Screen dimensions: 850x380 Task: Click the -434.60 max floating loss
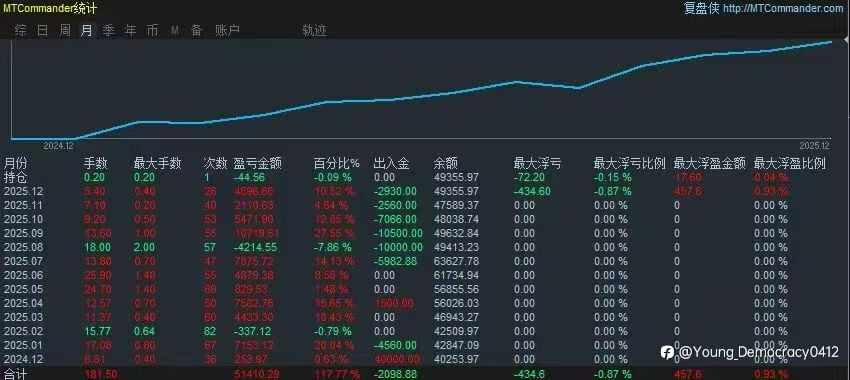click(532, 191)
